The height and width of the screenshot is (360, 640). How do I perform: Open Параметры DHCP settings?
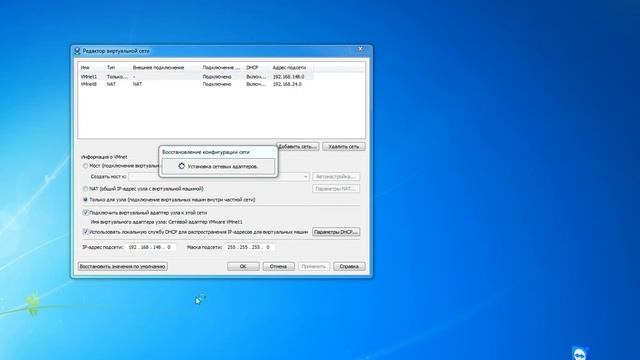(336, 232)
